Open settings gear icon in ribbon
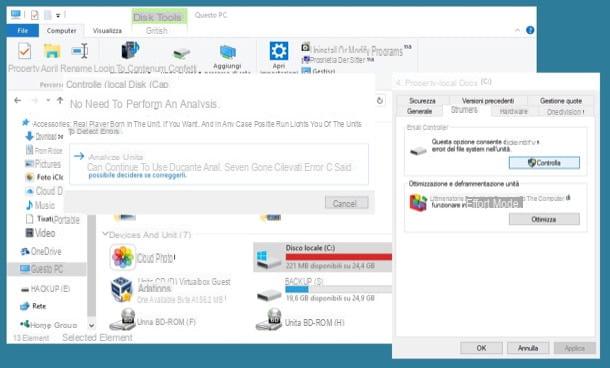This screenshot has height=368, width=610. click(279, 51)
